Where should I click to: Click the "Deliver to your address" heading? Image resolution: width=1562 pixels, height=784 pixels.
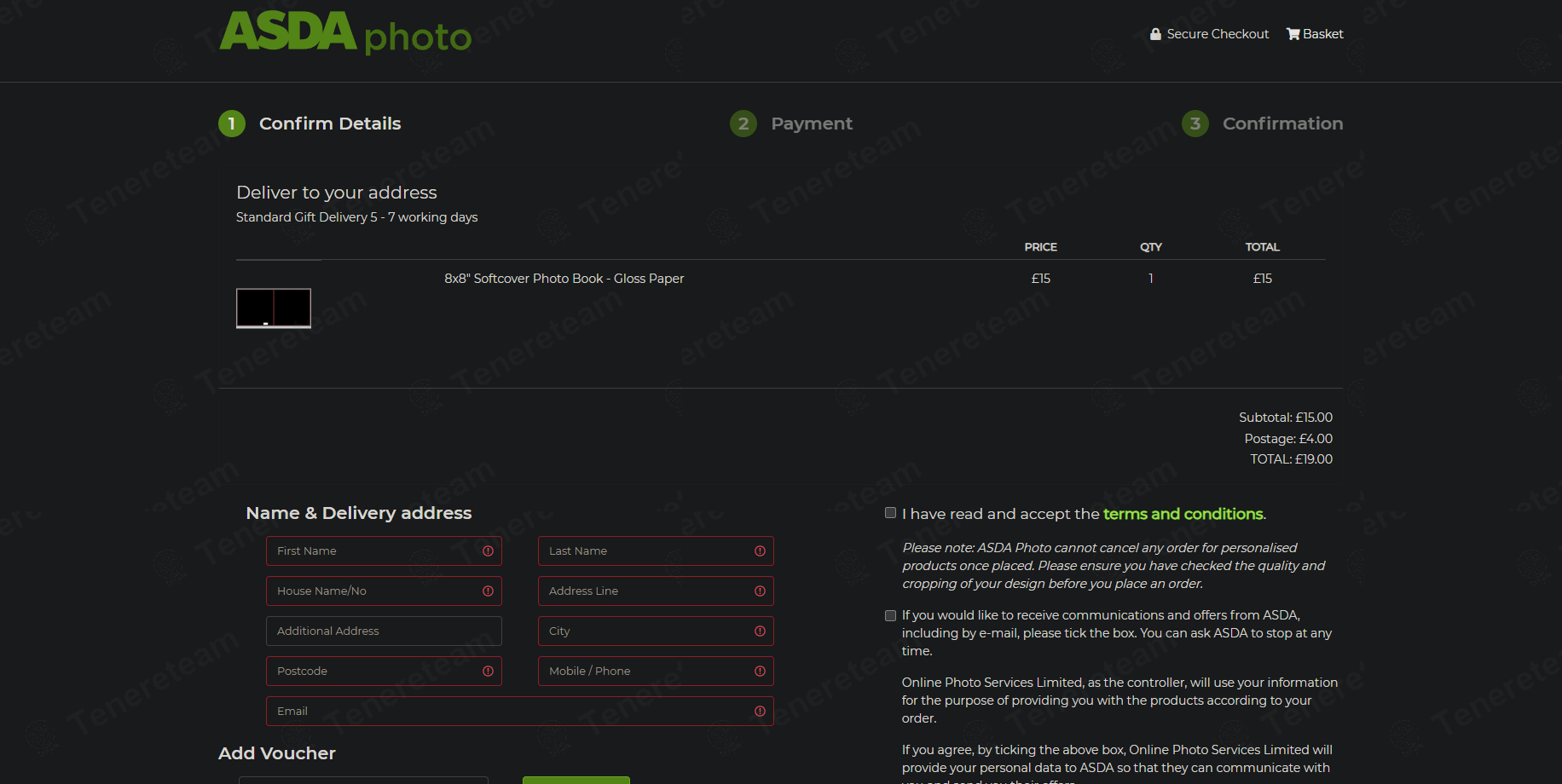(x=337, y=193)
